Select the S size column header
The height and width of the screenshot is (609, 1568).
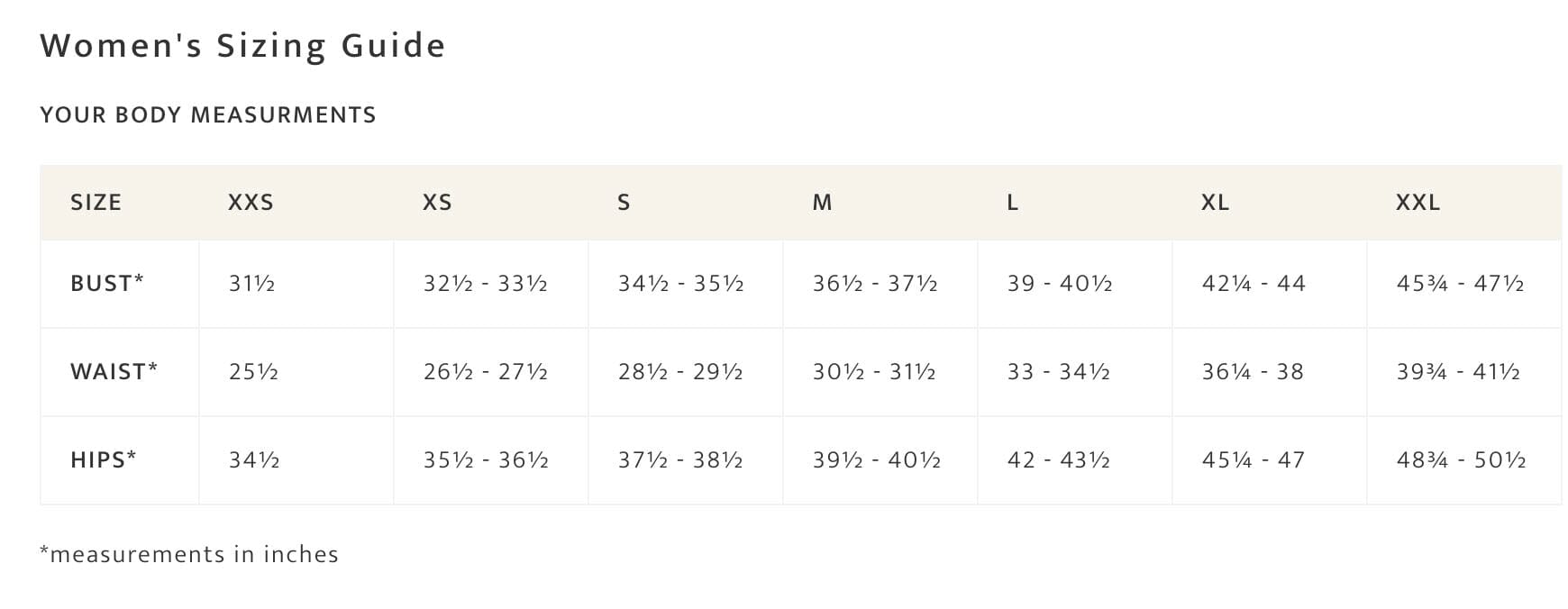(624, 203)
